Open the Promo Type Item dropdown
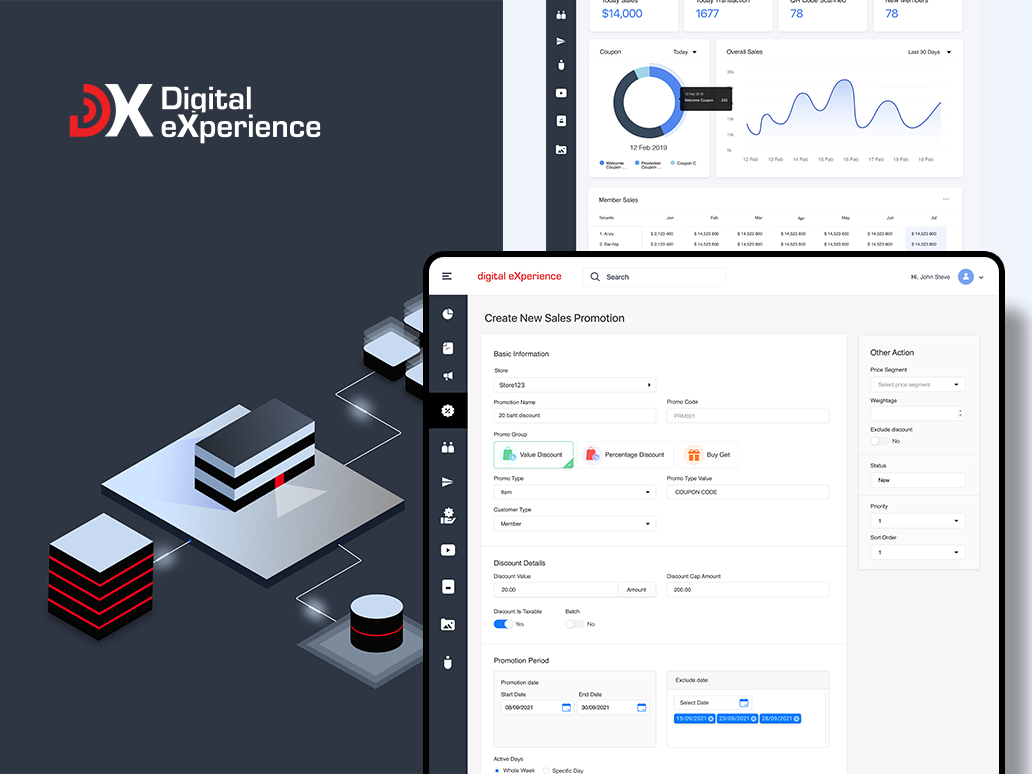 574,492
